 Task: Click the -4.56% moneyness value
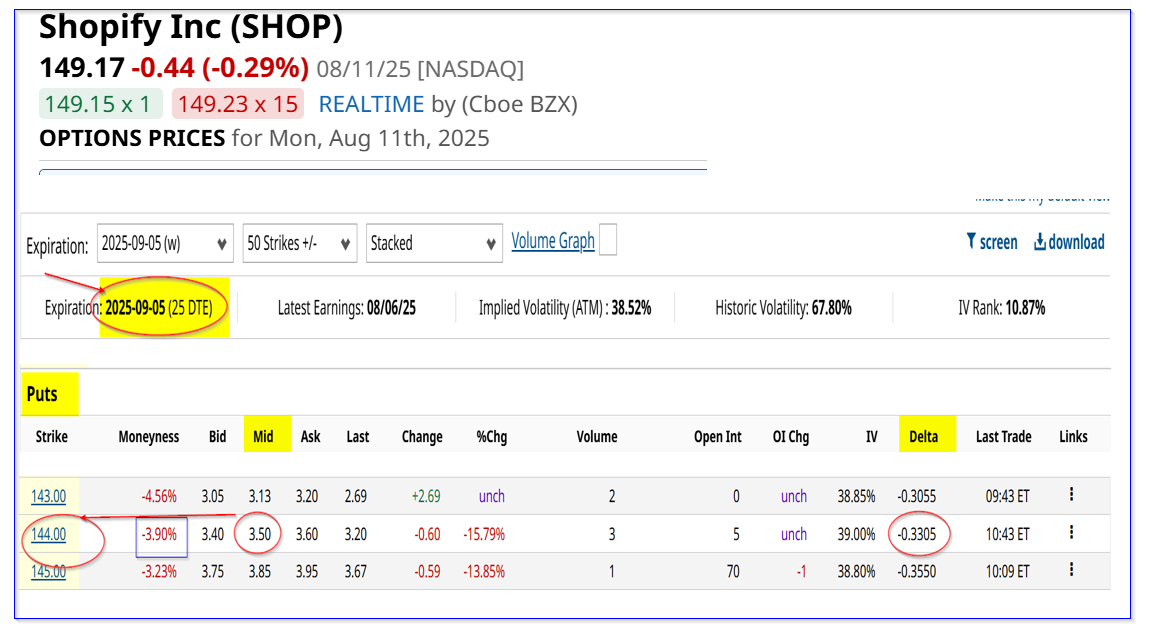point(159,497)
